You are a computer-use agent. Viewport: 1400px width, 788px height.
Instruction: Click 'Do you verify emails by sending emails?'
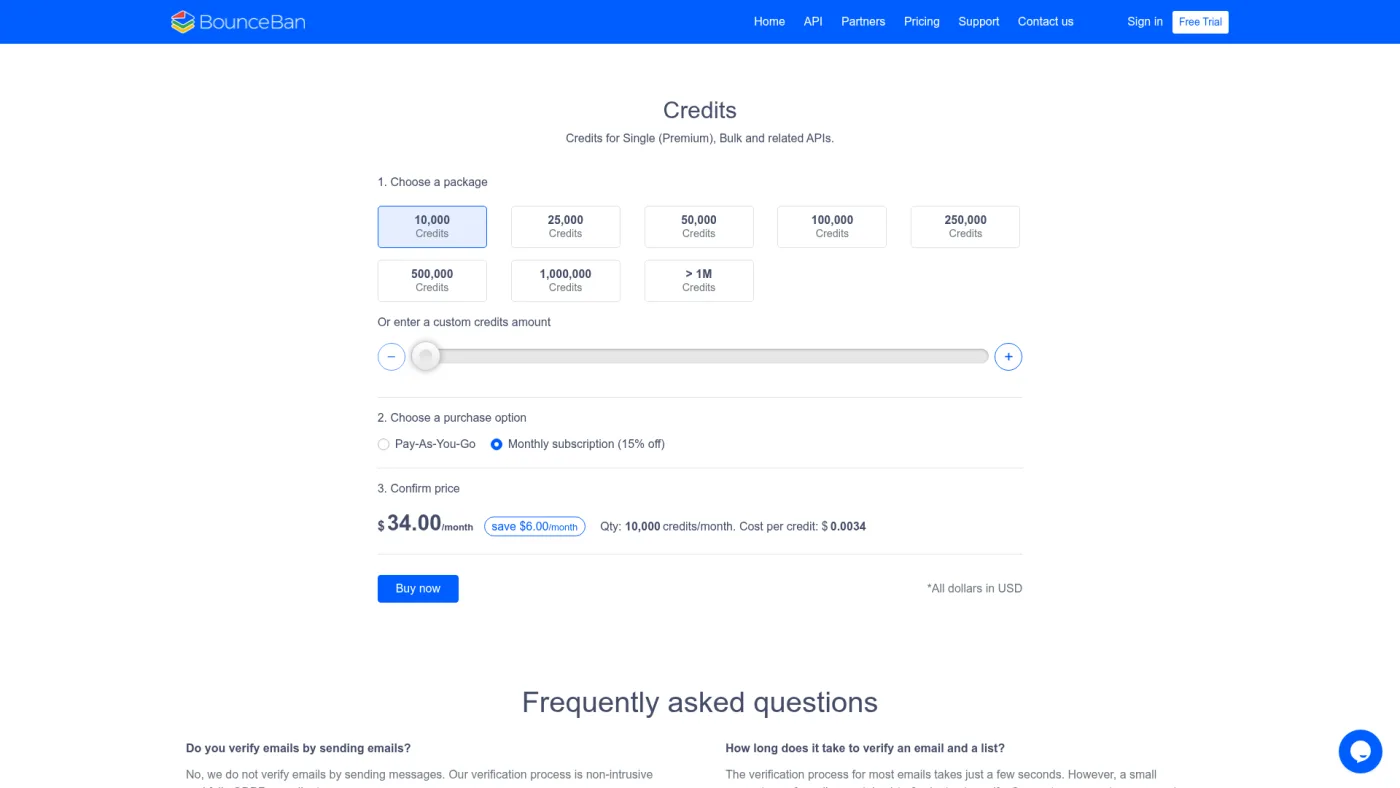pos(298,748)
